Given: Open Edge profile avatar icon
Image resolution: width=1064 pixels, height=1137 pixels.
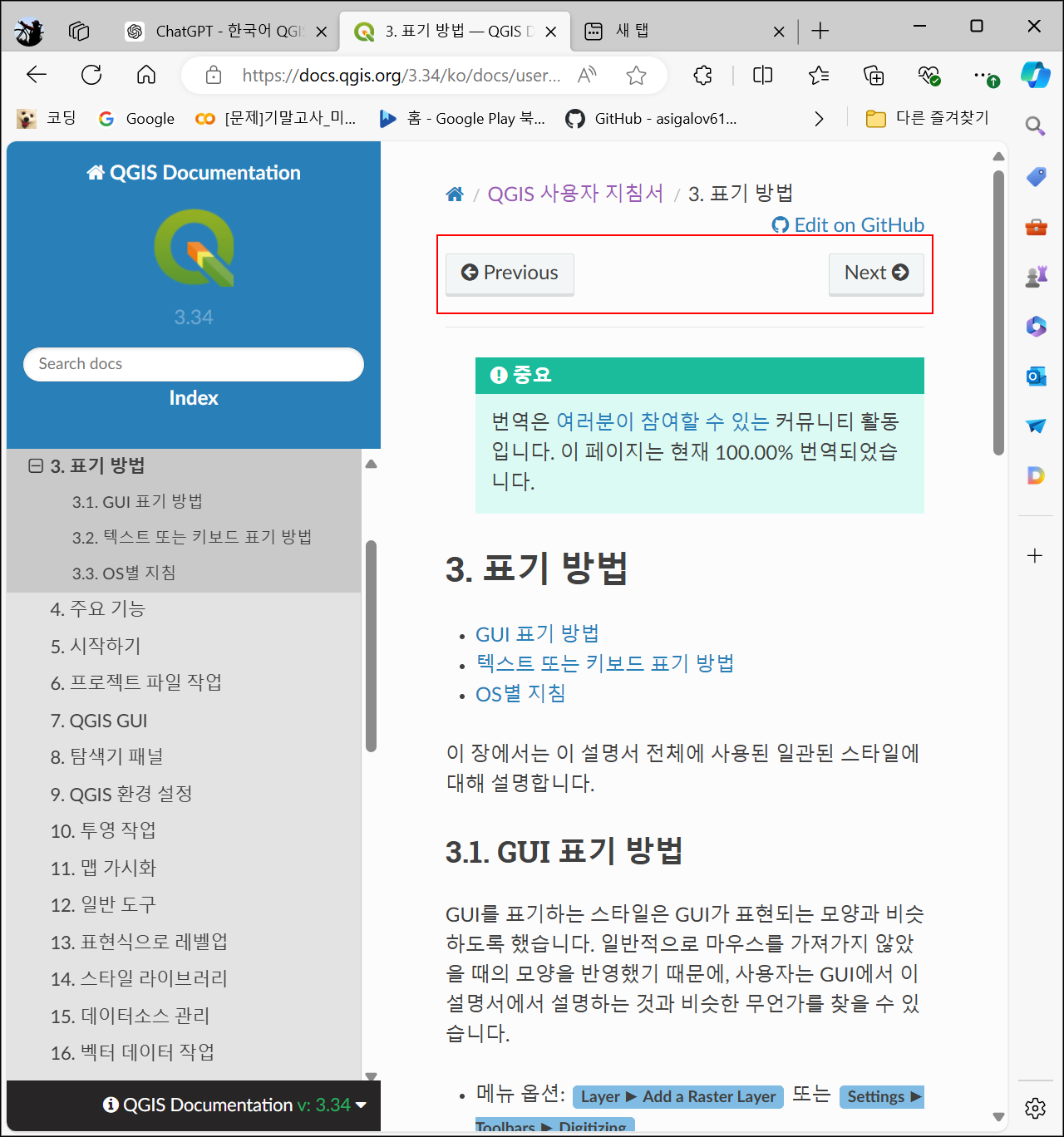Looking at the screenshot, I should pos(29,32).
